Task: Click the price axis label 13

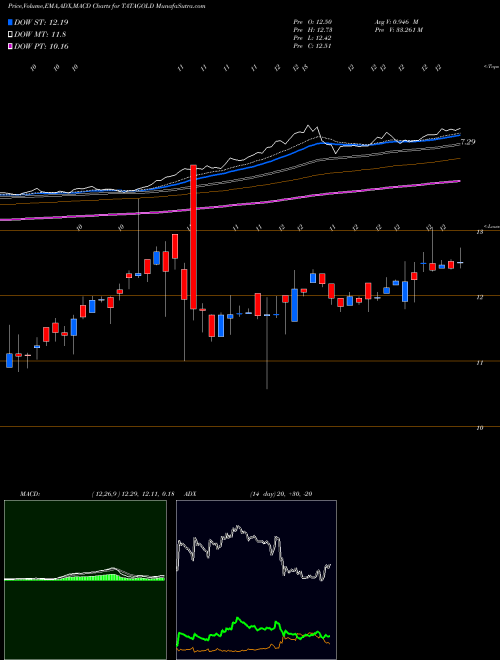Action: 479,232
